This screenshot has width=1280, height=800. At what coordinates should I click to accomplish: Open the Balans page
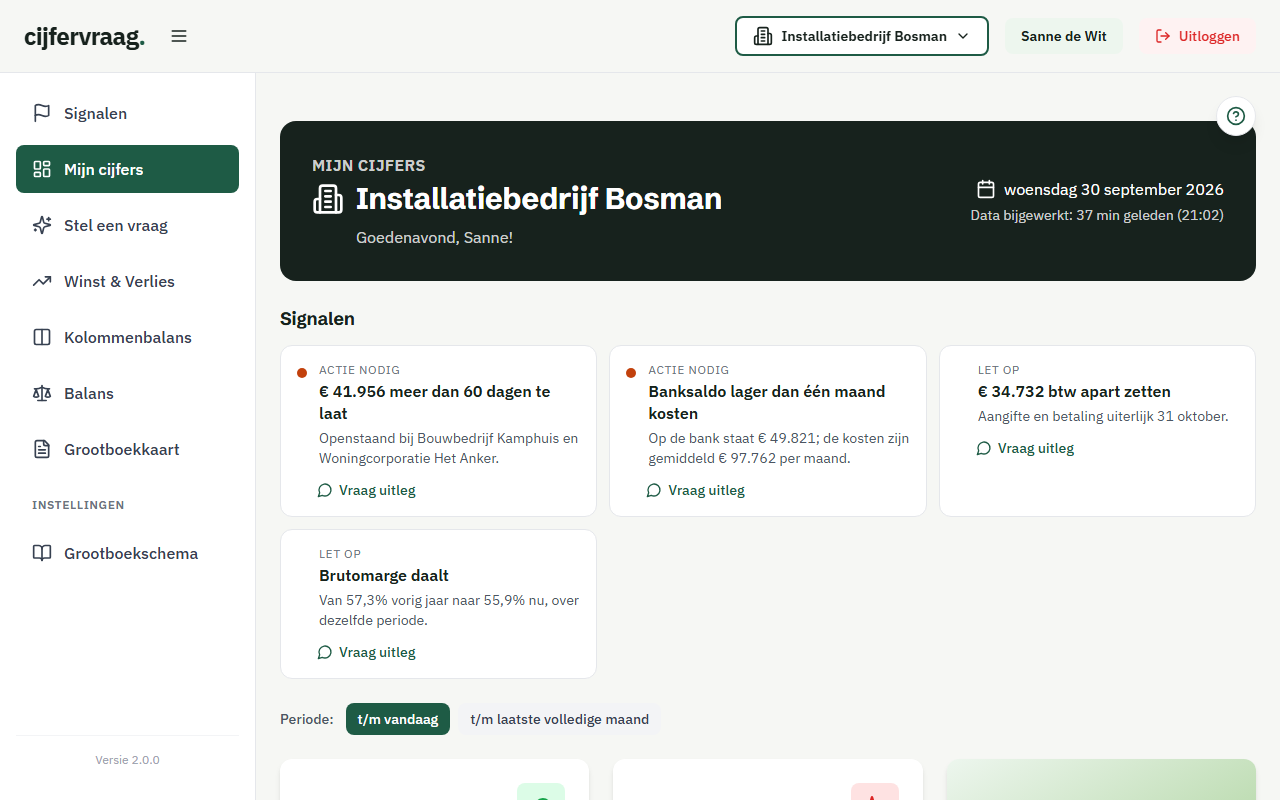pyautogui.click(x=127, y=393)
